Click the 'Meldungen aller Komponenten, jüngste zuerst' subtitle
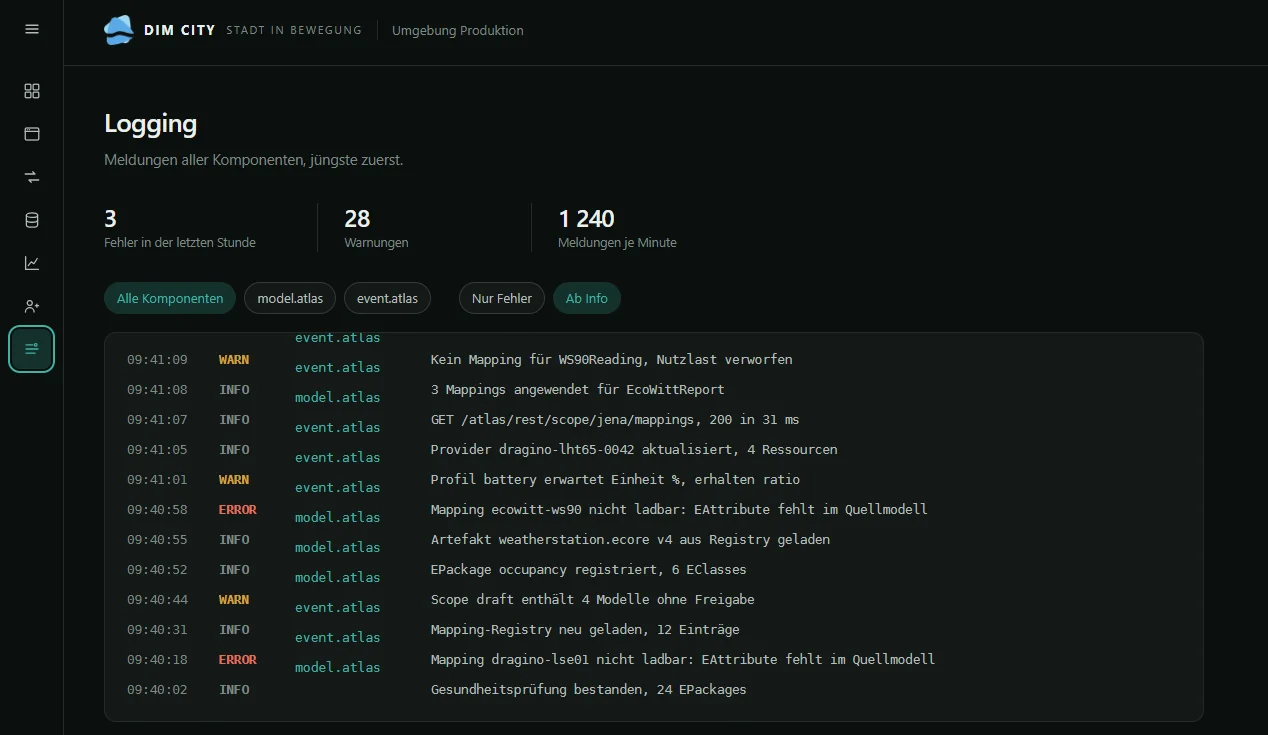This screenshot has width=1268, height=735. point(254,160)
